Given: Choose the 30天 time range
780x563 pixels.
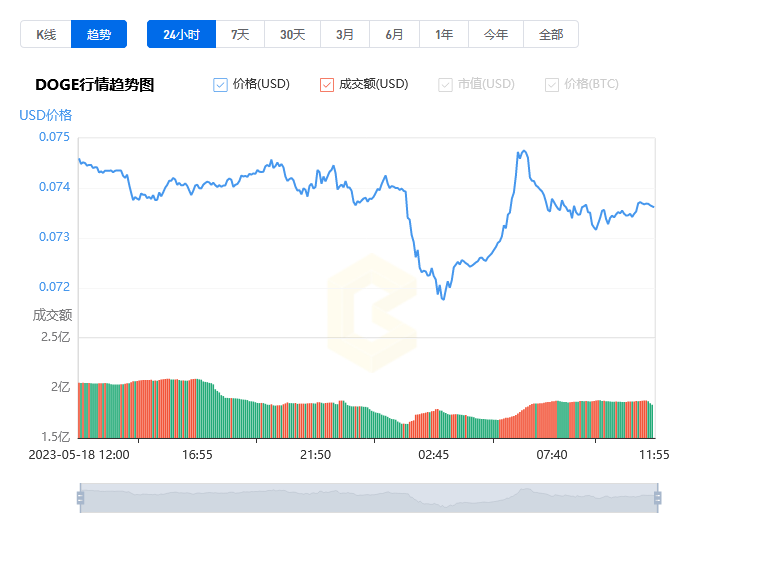Looking at the screenshot, I should tap(292, 34).
